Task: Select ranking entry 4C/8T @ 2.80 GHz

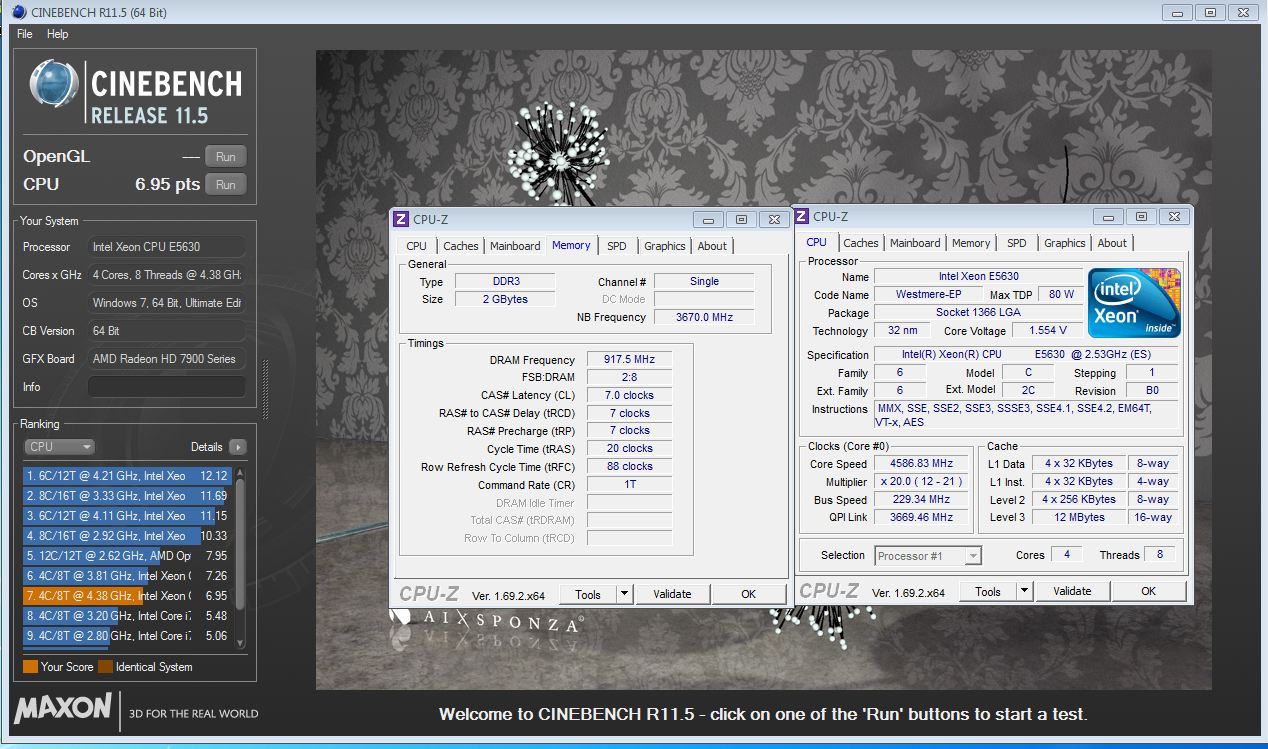Action: 128,636
